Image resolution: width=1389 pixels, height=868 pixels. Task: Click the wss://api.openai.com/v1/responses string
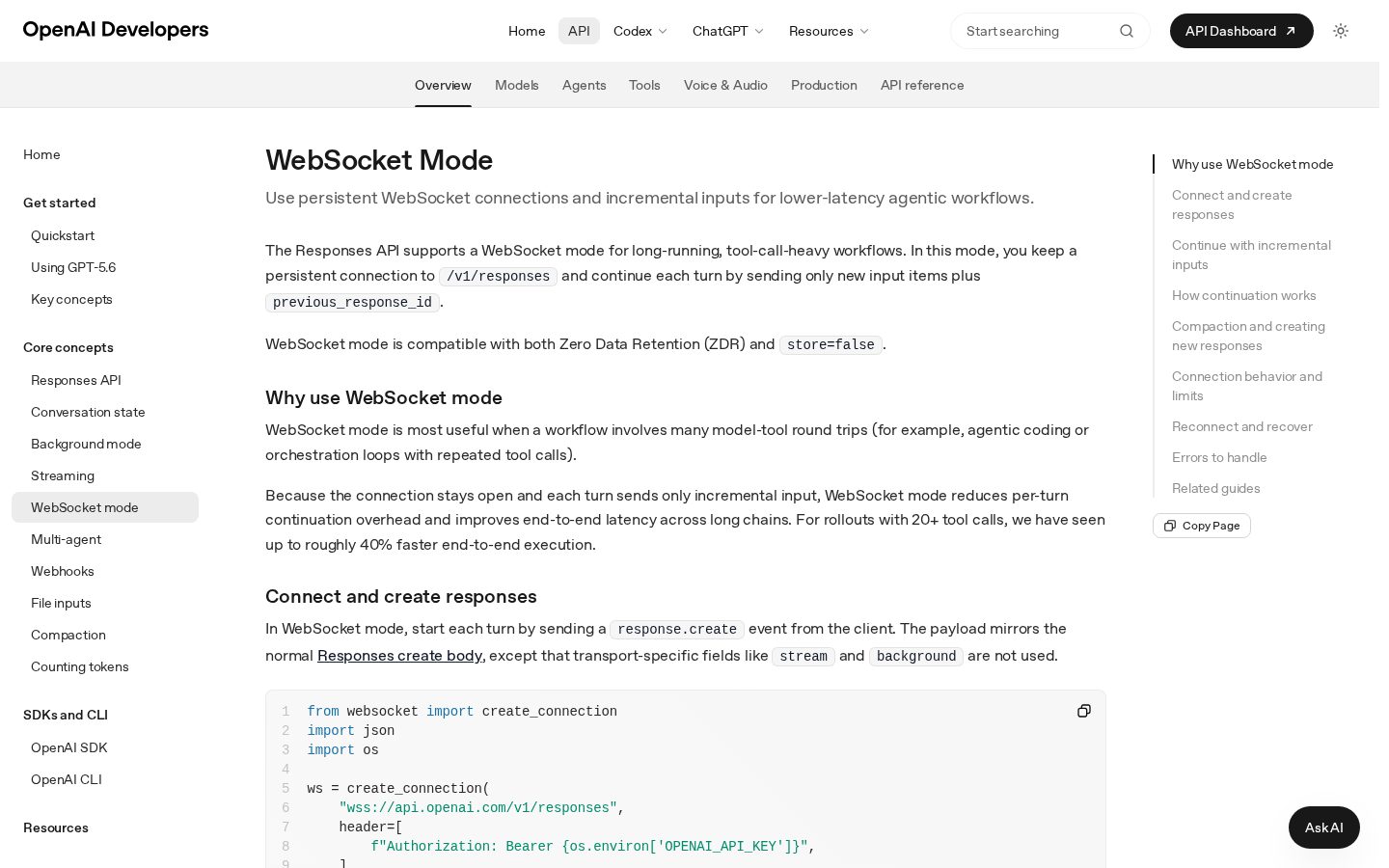coord(477,807)
